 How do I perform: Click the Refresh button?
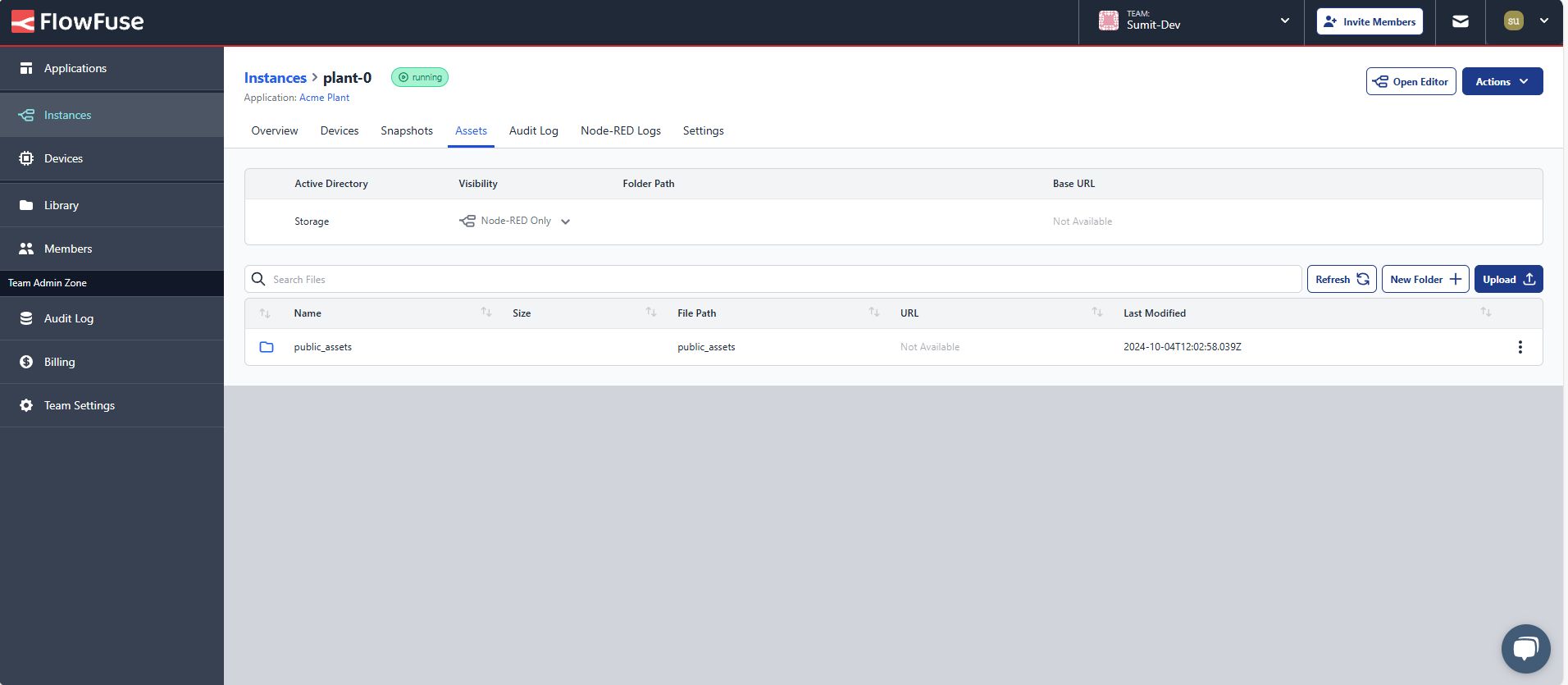point(1342,279)
